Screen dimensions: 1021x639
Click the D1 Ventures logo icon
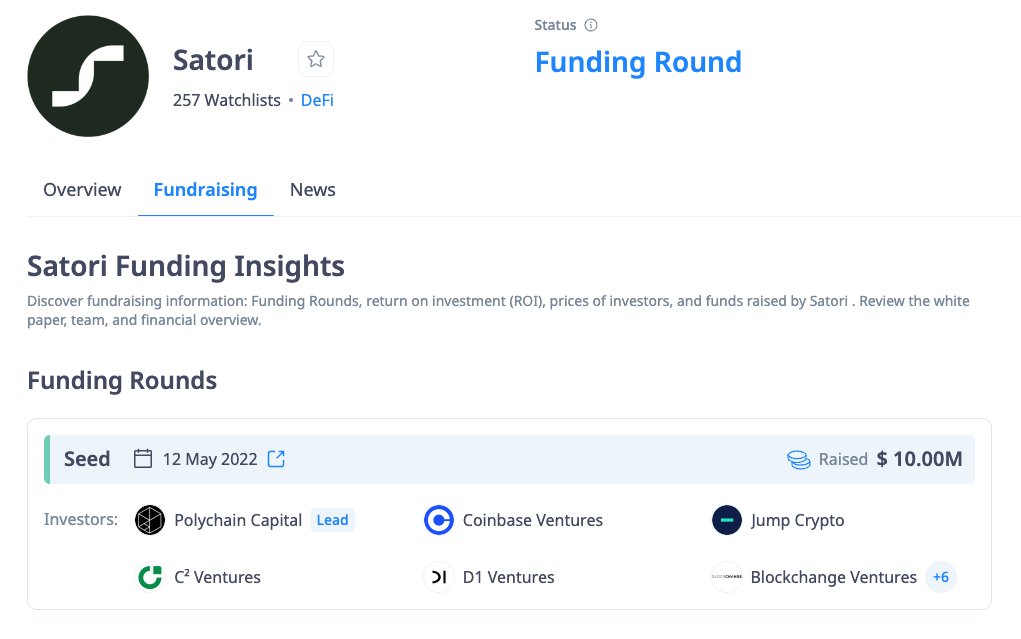click(439, 577)
